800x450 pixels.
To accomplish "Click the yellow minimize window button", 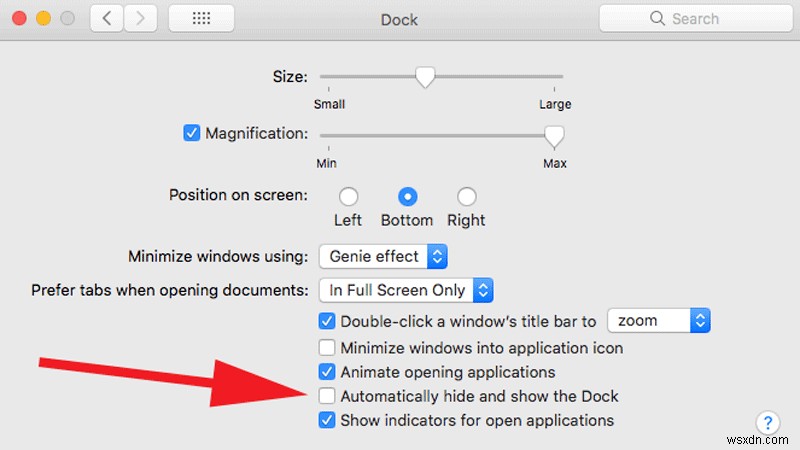I will pos(43,19).
